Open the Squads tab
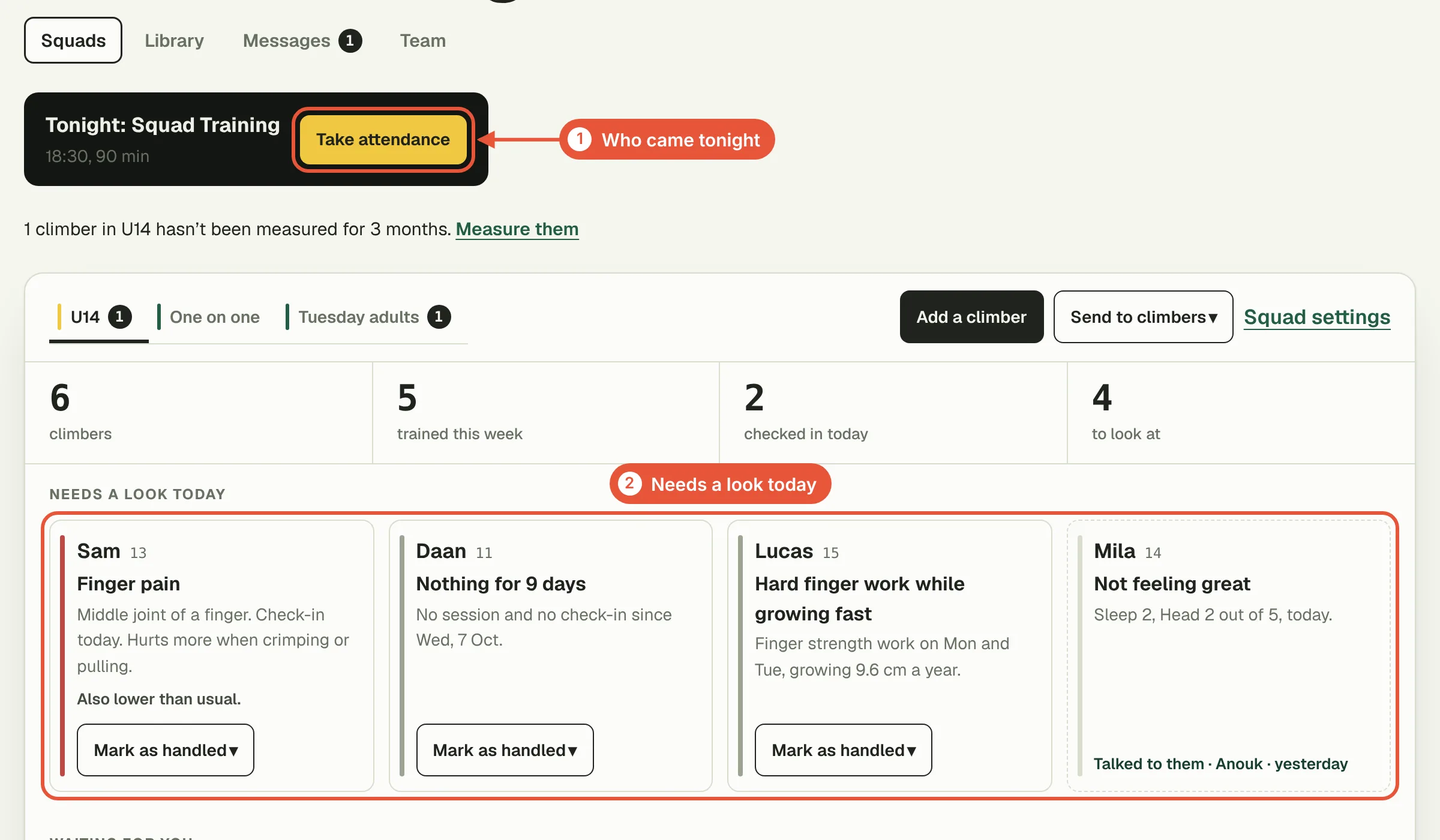The image size is (1440, 840). (x=73, y=40)
